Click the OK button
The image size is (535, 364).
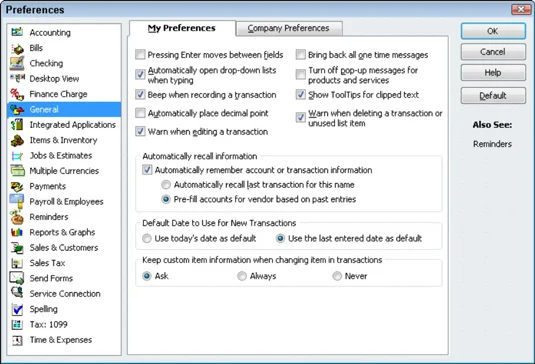point(493,31)
